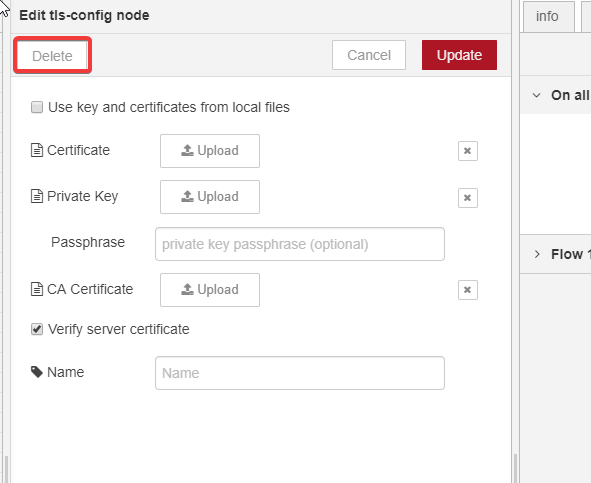Cancel editing the tls-config node
The width and height of the screenshot is (591, 483).
pos(369,55)
